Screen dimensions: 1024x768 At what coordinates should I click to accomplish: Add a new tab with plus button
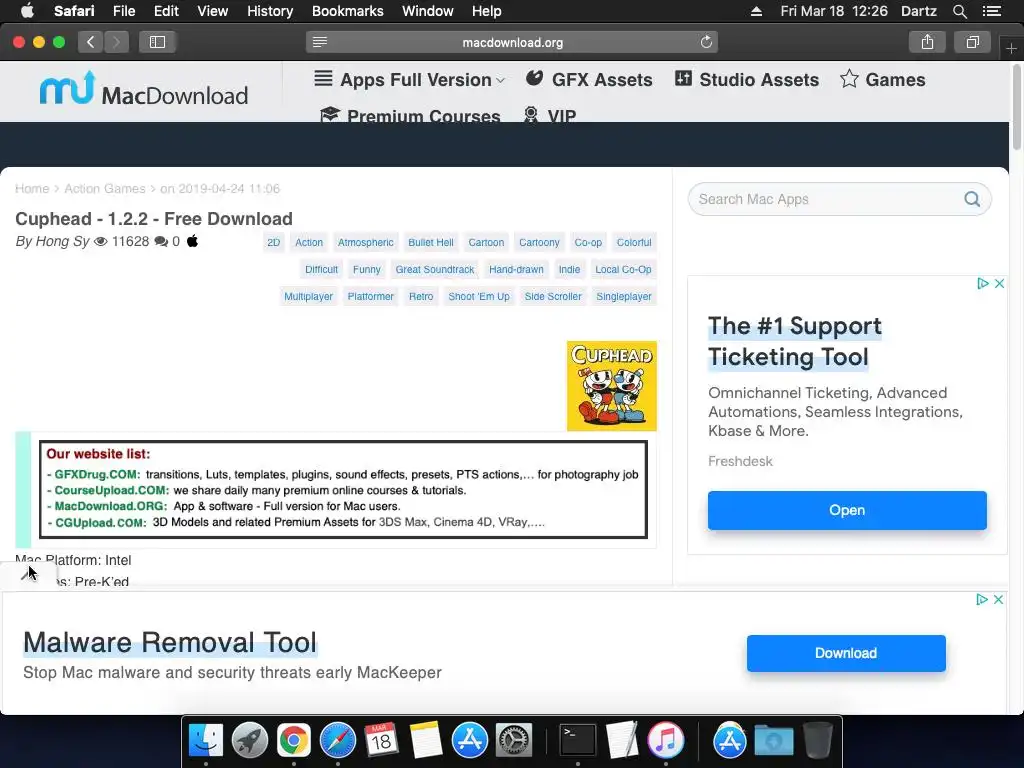pyautogui.click(x=1011, y=48)
